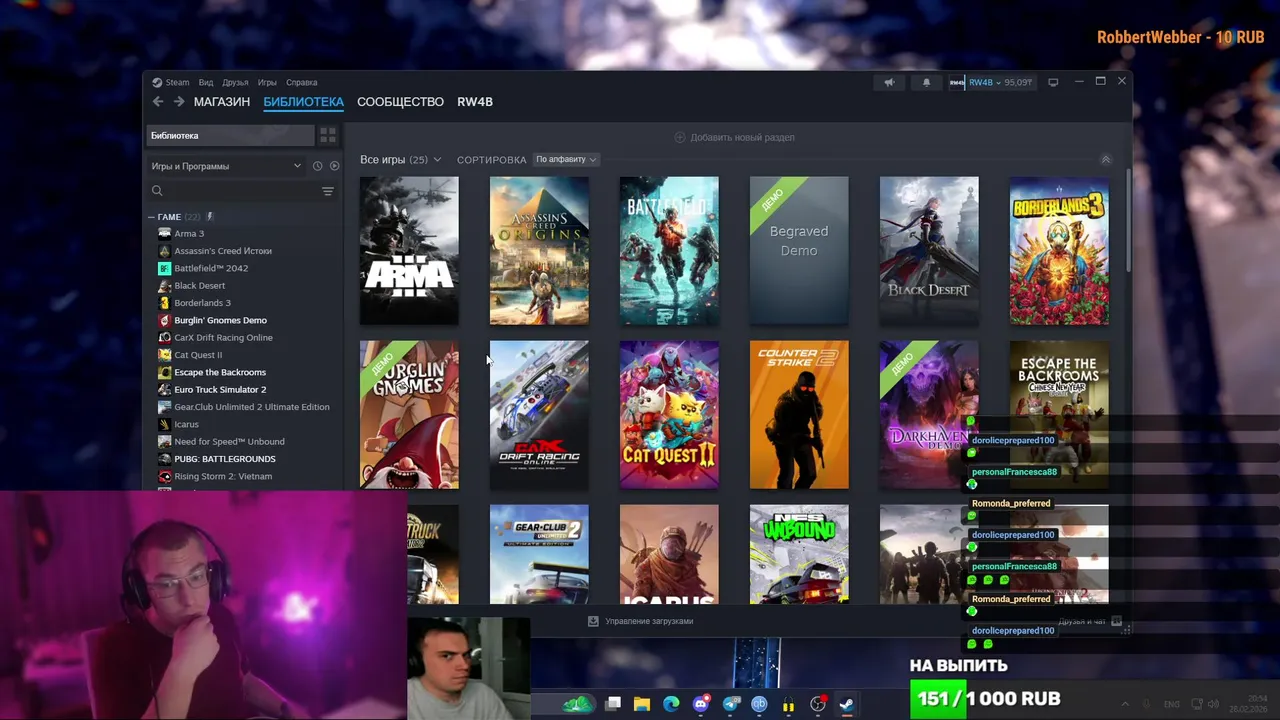Show recent games clock filter
Viewport: 1280px width, 720px height.
coord(317,166)
